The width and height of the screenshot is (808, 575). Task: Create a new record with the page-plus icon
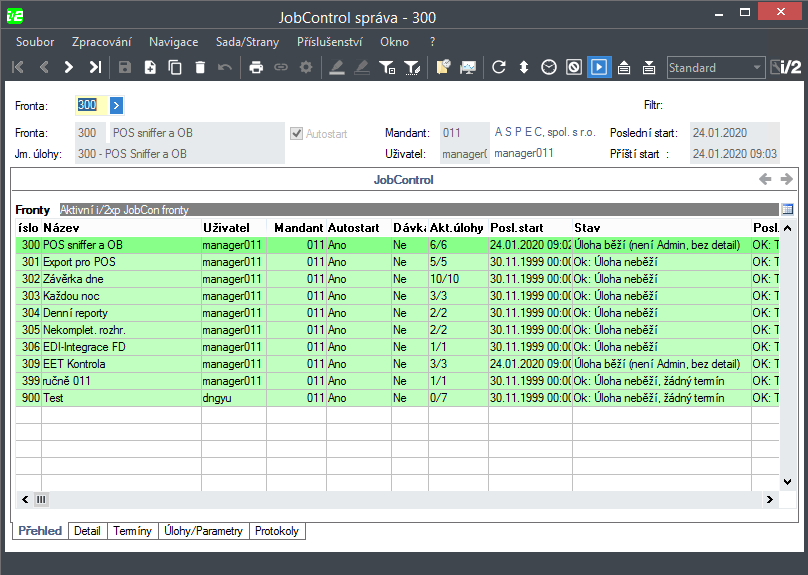coord(150,67)
